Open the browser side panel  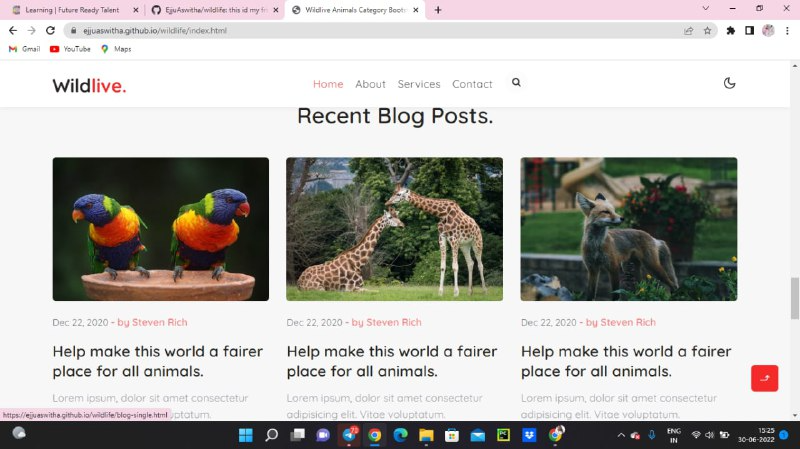pos(749,31)
